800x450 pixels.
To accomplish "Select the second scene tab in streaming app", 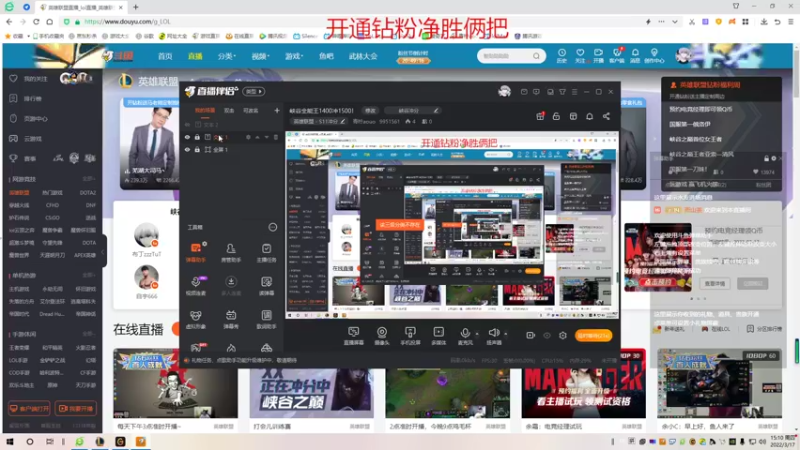I will tap(229, 110).
